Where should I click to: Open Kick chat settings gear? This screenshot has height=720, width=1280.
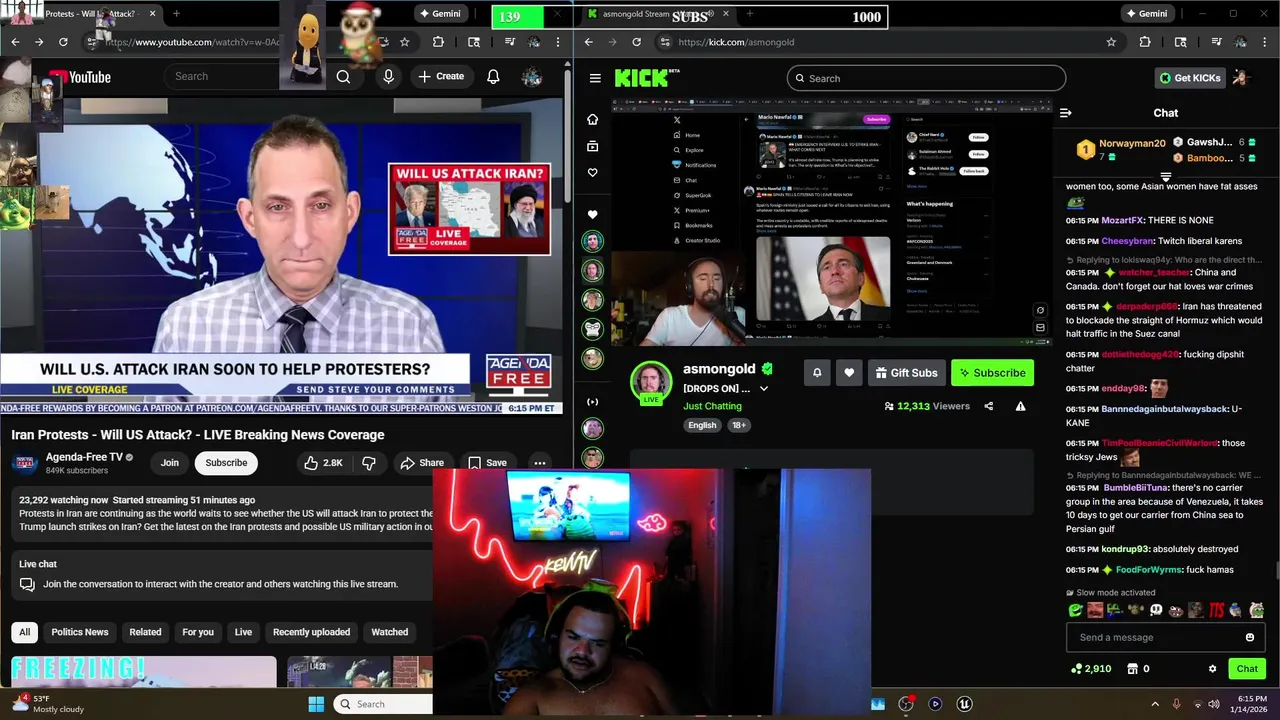1212,669
